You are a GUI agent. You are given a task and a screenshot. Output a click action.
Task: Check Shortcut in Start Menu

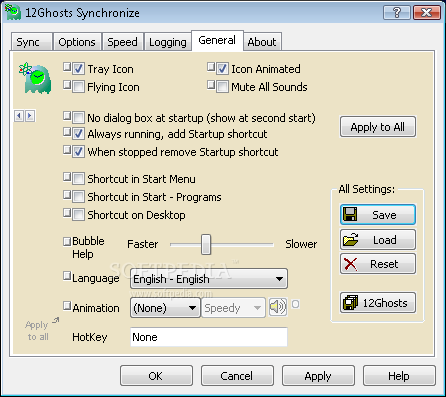pos(78,179)
